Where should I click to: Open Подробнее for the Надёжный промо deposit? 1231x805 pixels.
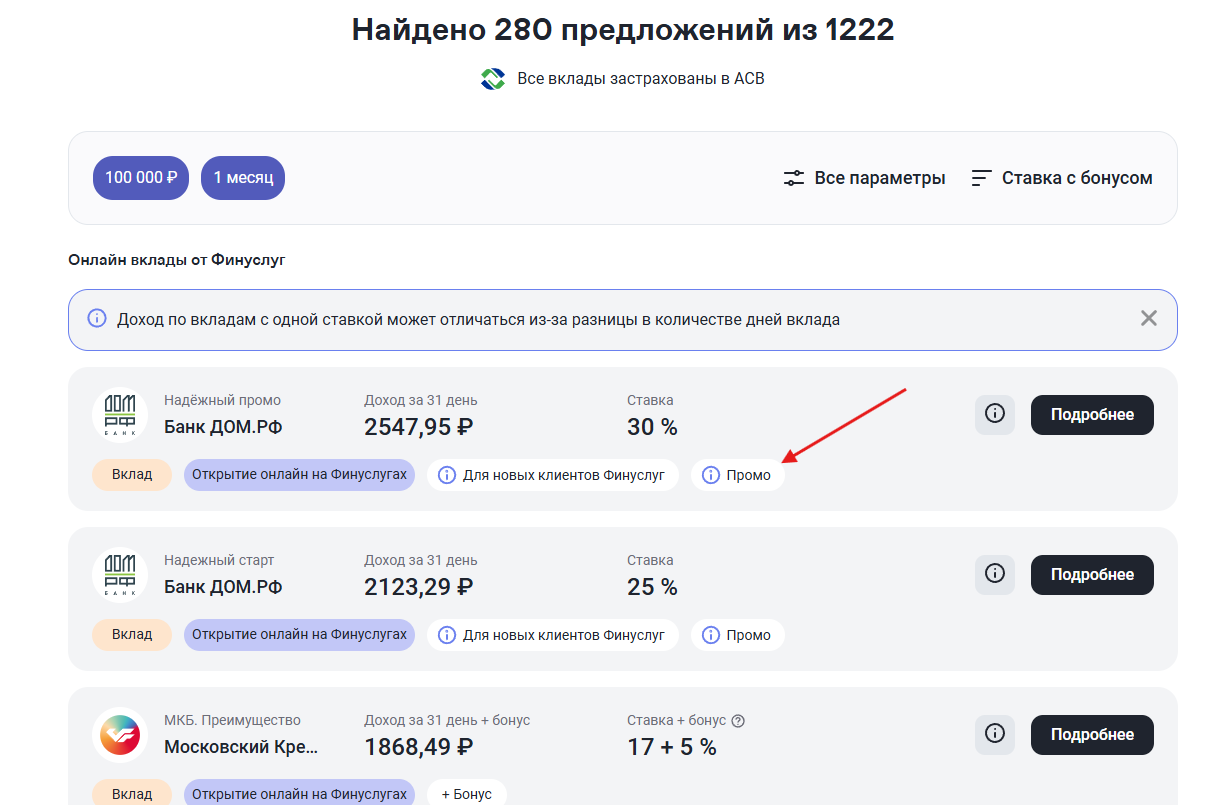click(x=1092, y=414)
